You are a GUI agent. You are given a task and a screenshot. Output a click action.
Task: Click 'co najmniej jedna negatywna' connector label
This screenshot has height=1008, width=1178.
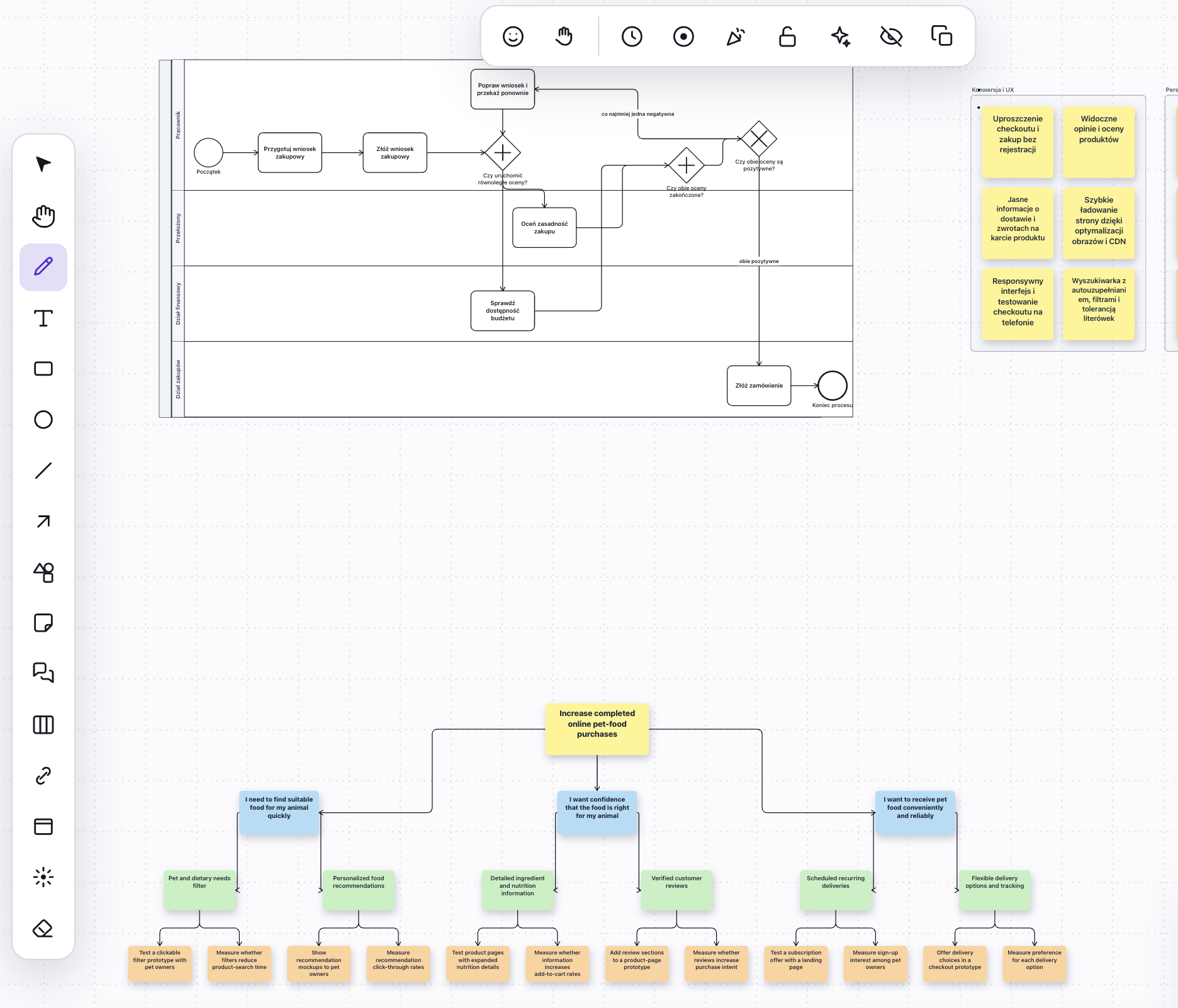coord(637,114)
